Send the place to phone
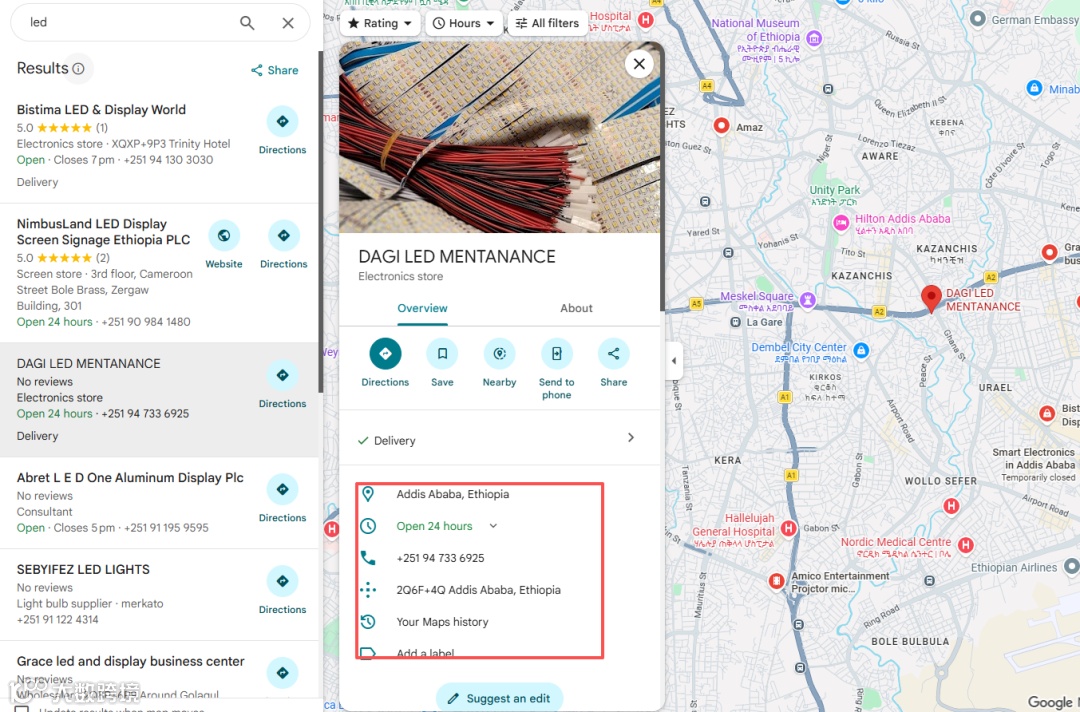Screen dimensions: 1080x712 (557, 369)
